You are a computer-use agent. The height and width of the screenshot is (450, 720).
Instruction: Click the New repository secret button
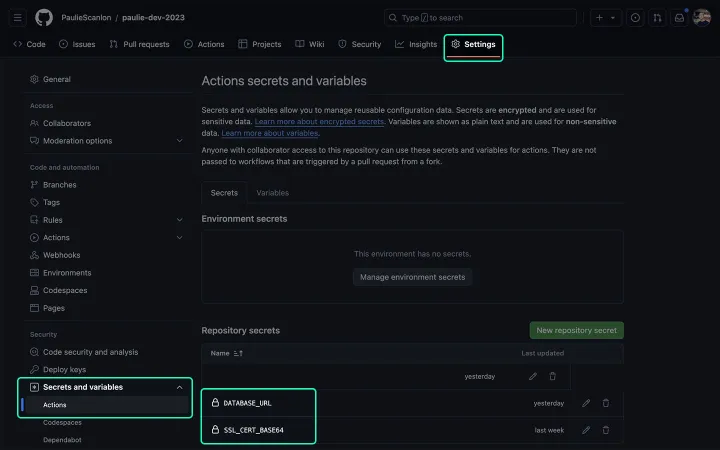[x=576, y=330]
